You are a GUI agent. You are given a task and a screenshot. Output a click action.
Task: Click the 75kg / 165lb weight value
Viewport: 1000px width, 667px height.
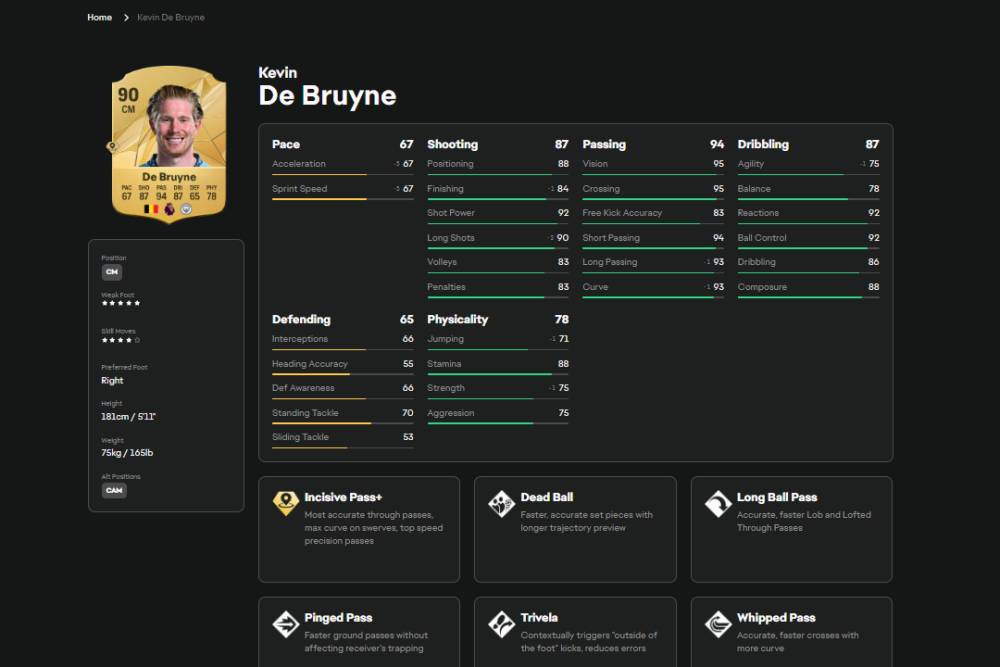coord(127,453)
